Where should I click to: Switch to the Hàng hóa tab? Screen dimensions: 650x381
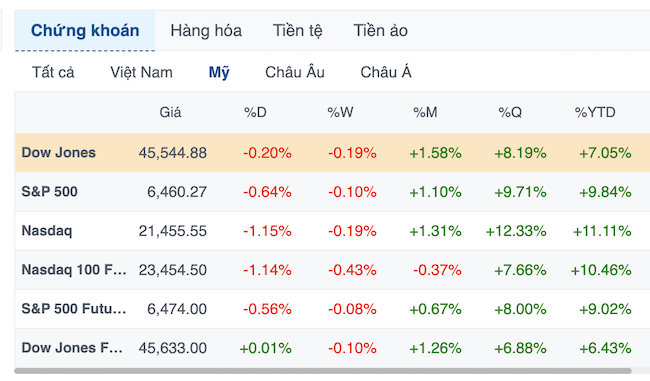tap(206, 31)
